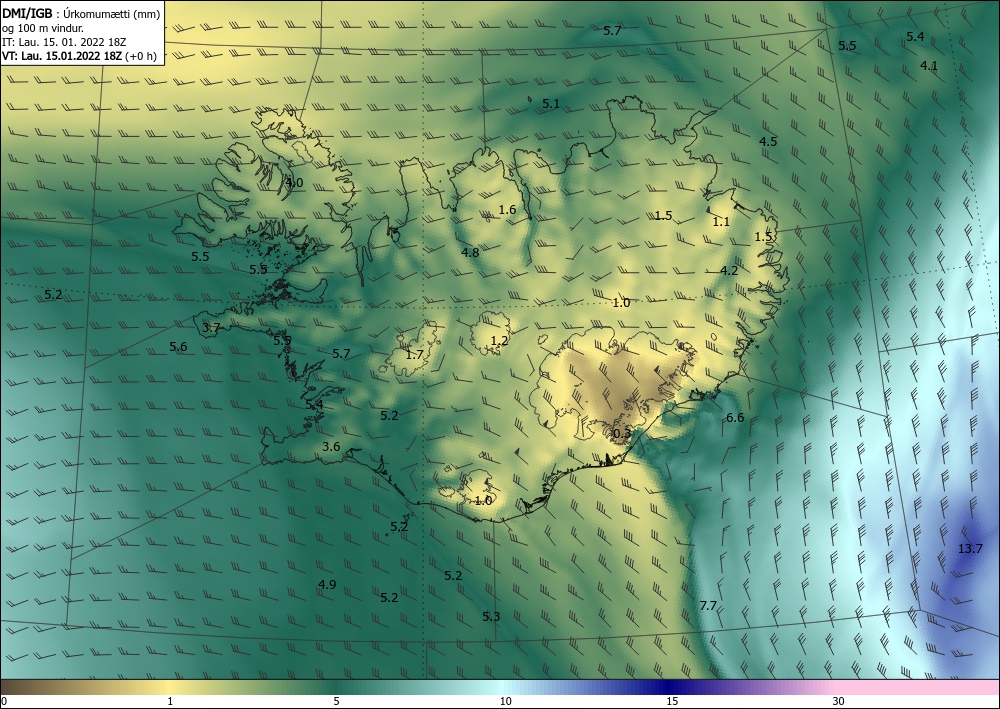Click the 1.1 value in east Iceland
The height and width of the screenshot is (709, 1000).
click(721, 222)
